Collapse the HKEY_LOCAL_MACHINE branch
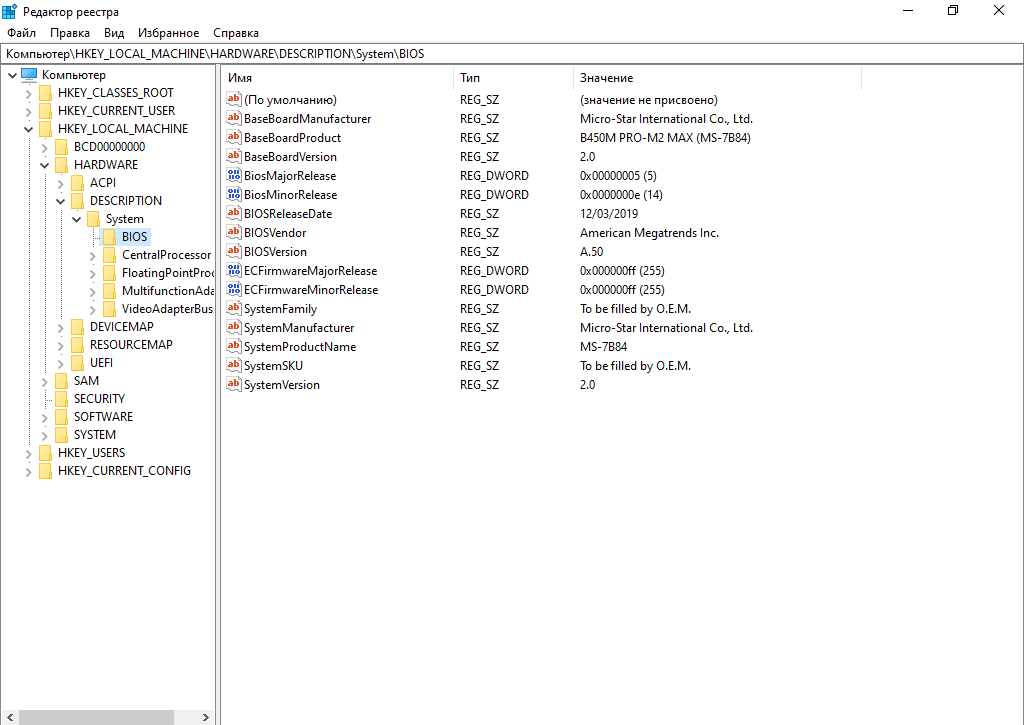 [29, 129]
